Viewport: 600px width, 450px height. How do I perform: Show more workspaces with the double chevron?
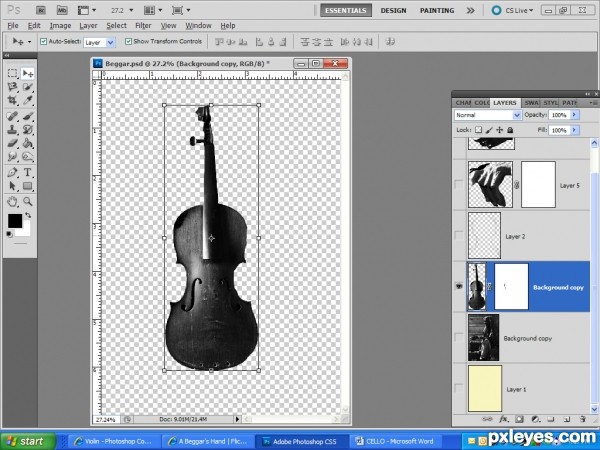point(471,10)
